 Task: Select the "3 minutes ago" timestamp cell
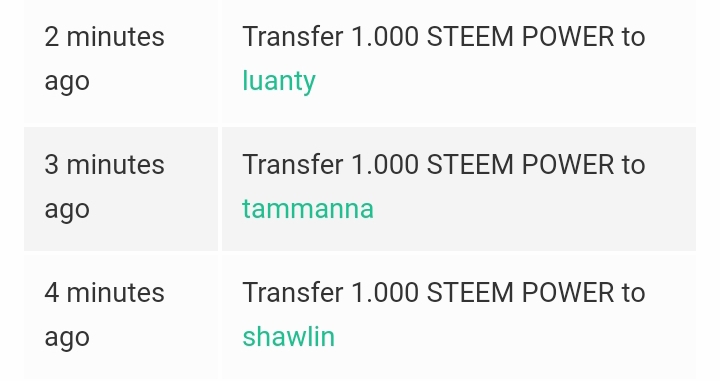tap(121, 189)
